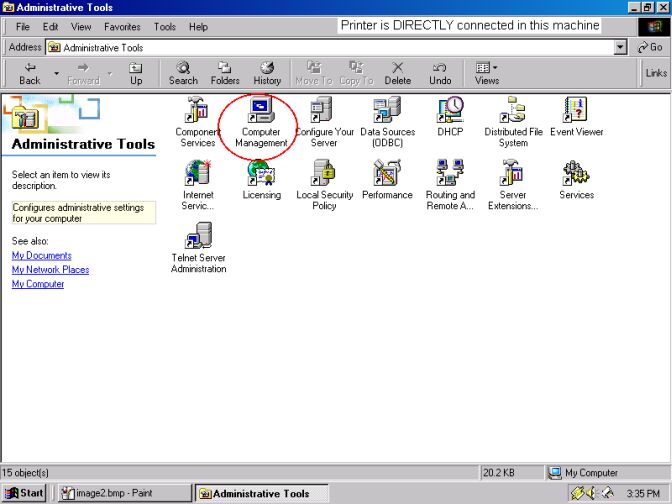Open the Favorites menu
This screenshot has height=504, width=672.
(122, 27)
